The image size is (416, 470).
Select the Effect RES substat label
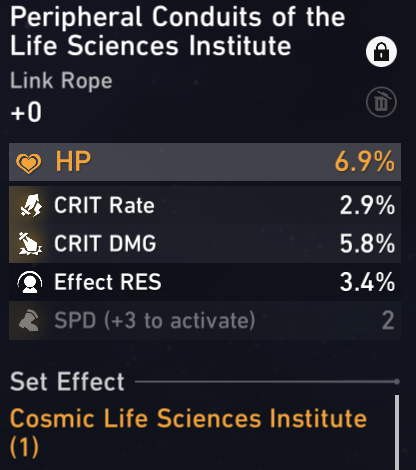point(108,282)
